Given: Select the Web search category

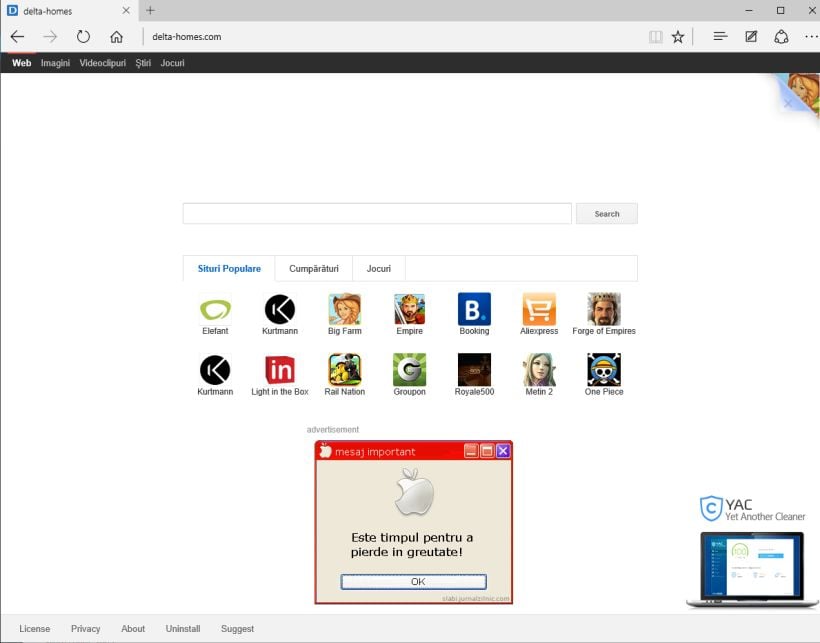Looking at the screenshot, I should tap(21, 63).
